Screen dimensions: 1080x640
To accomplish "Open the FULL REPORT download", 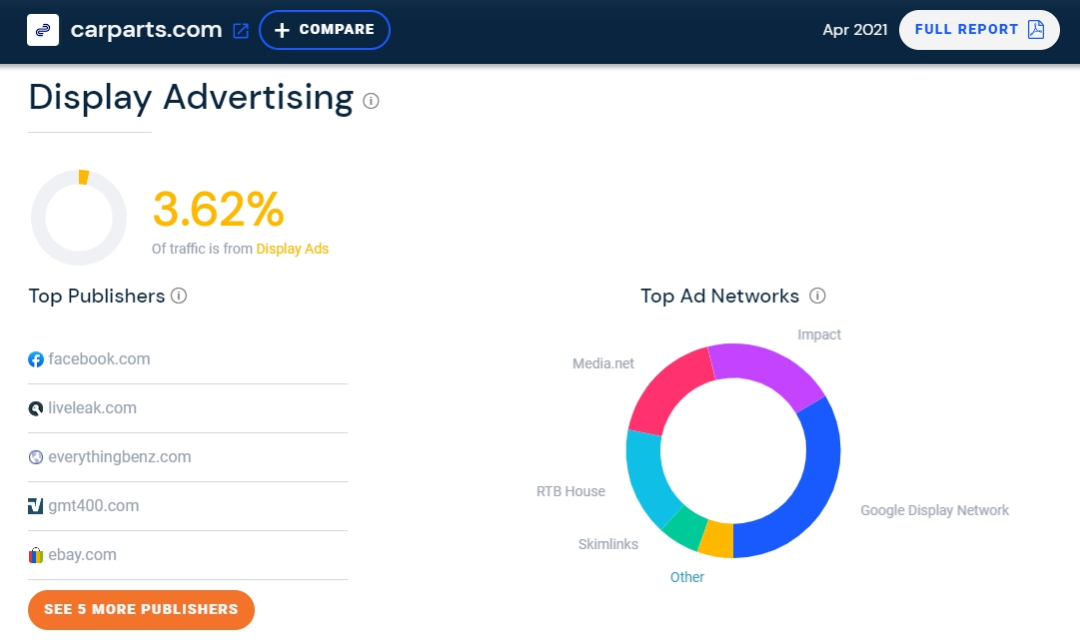I will tap(978, 30).
